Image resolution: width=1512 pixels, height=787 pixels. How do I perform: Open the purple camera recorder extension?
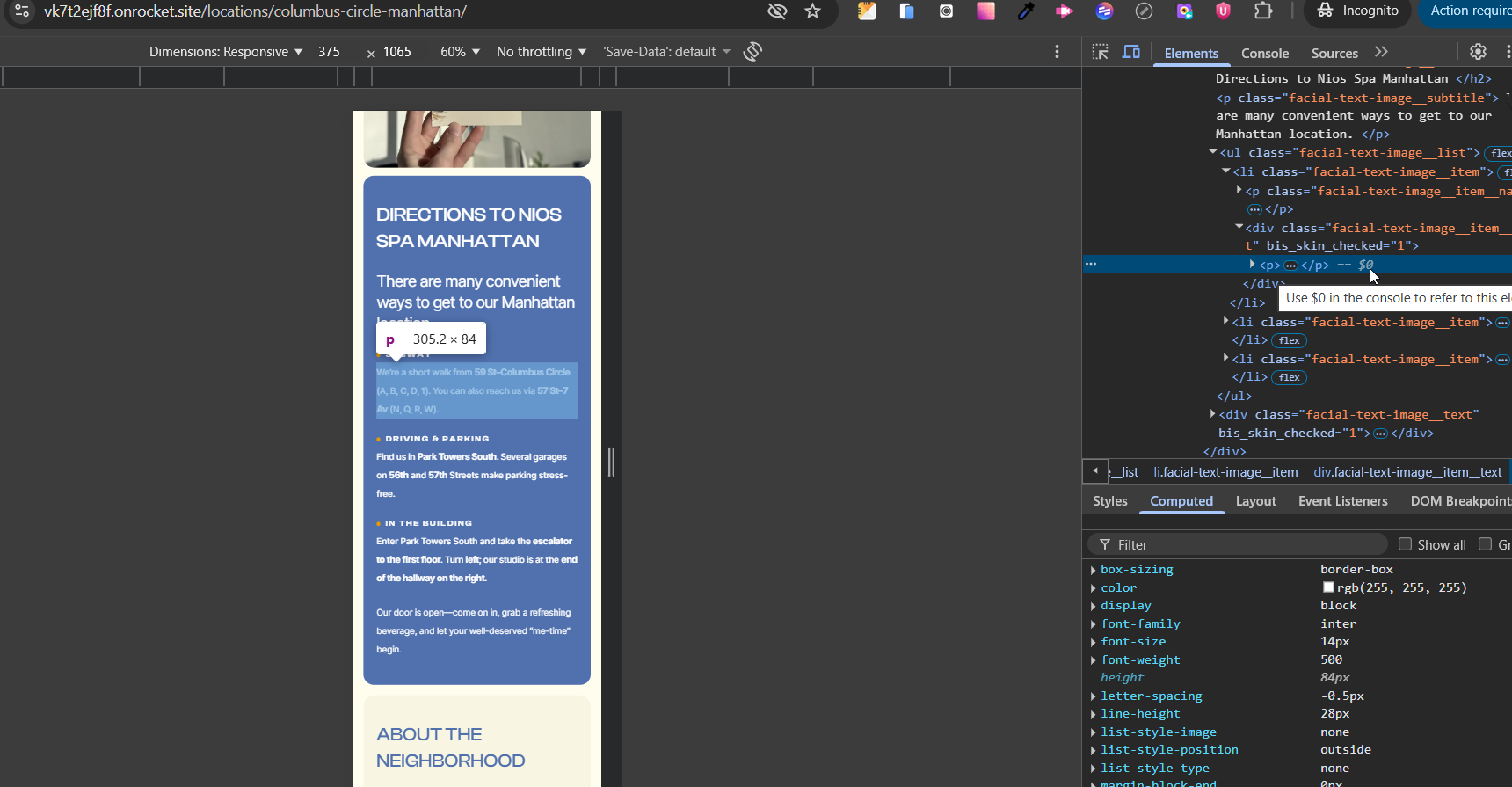click(1184, 11)
